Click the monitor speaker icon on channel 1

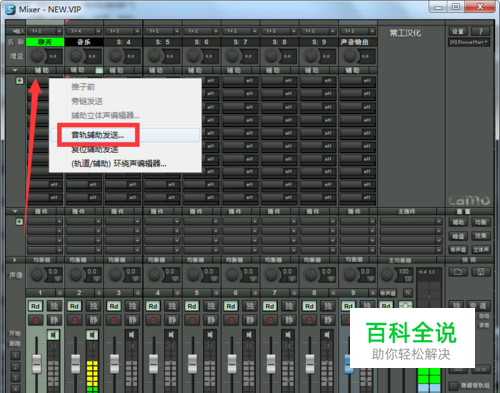click(x=53, y=335)
